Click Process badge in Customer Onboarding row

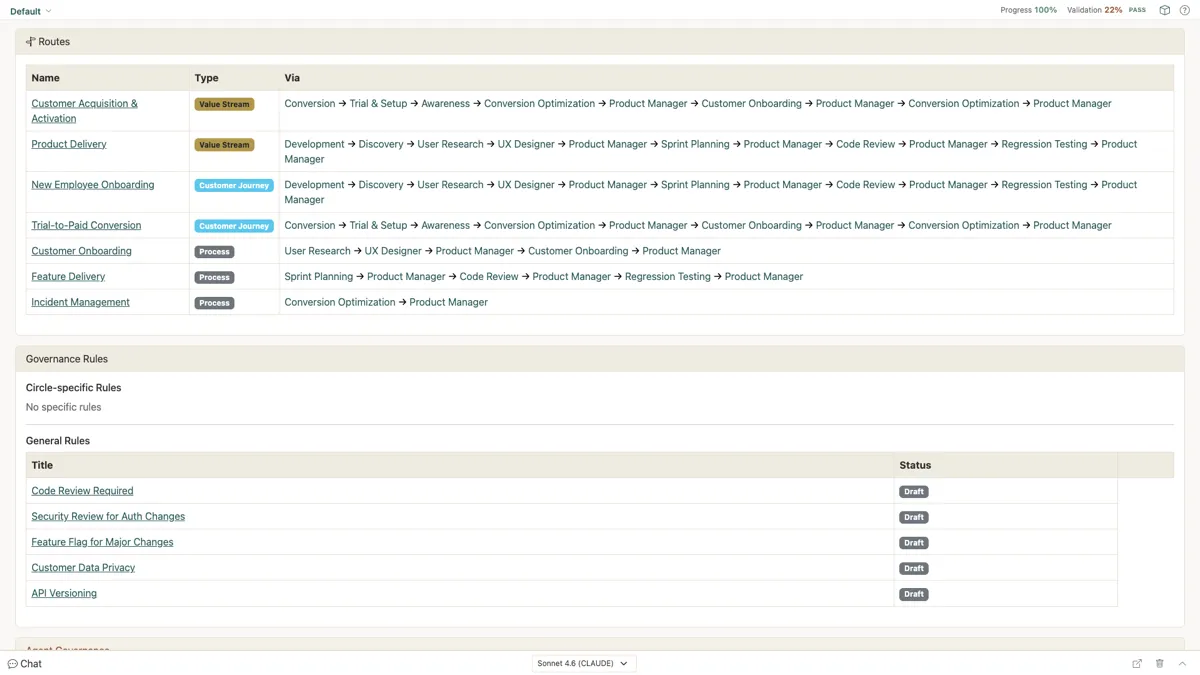pos(214,252)
